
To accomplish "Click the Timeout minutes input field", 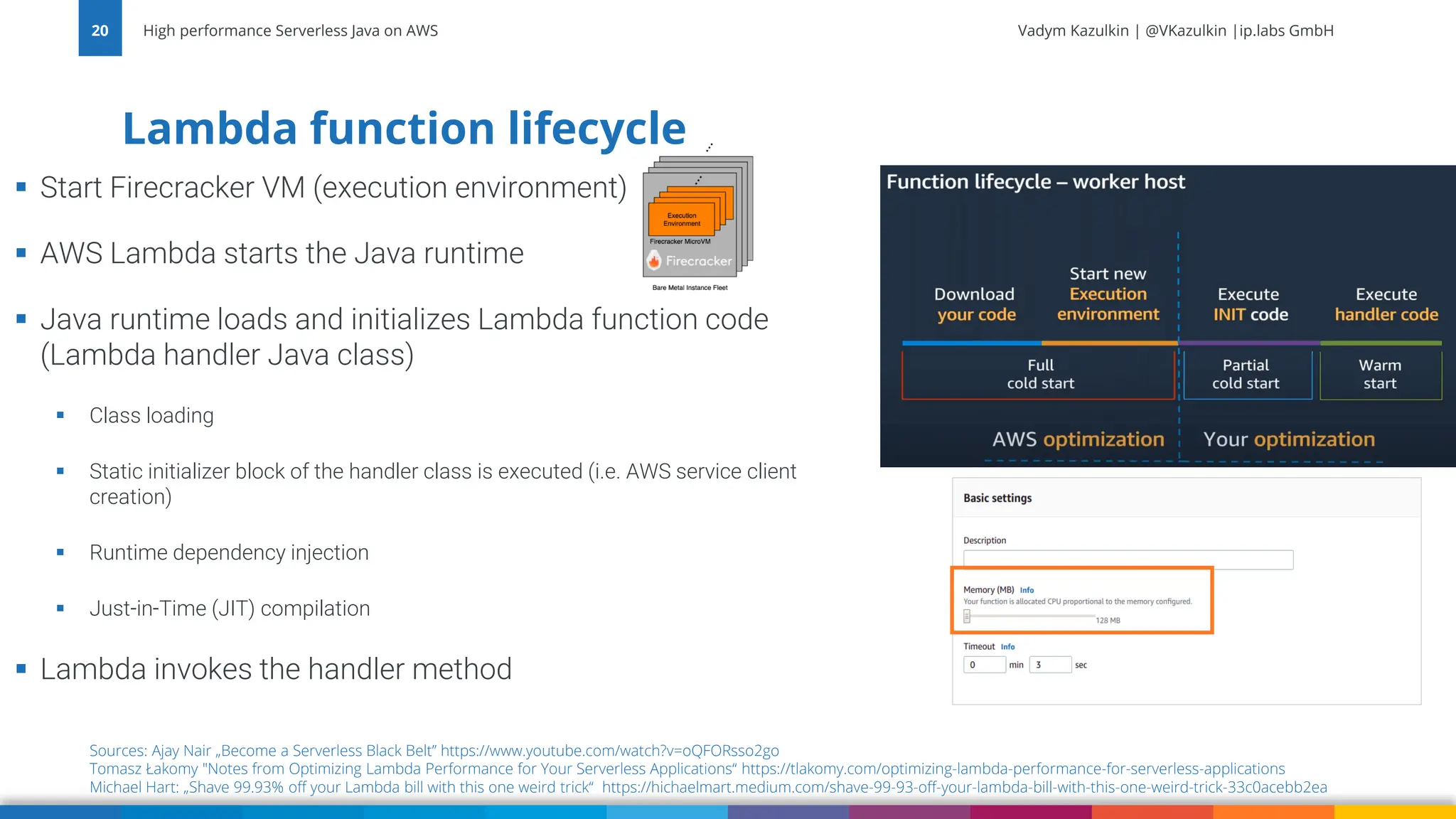I will (x=984, y=665).
